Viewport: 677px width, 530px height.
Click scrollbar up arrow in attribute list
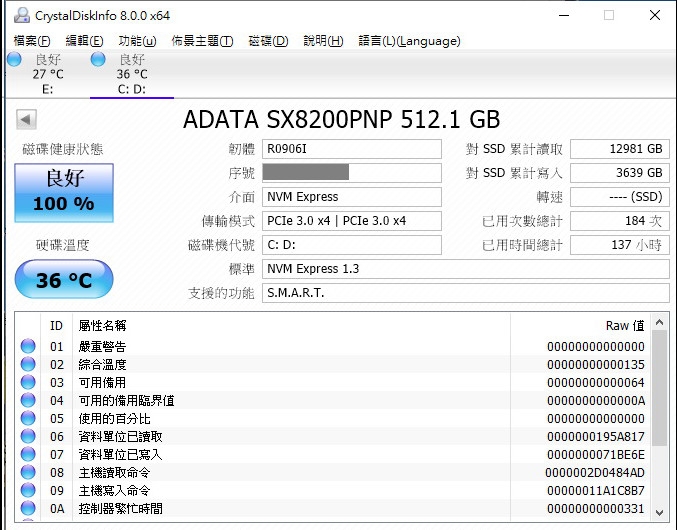click(659, 322)
